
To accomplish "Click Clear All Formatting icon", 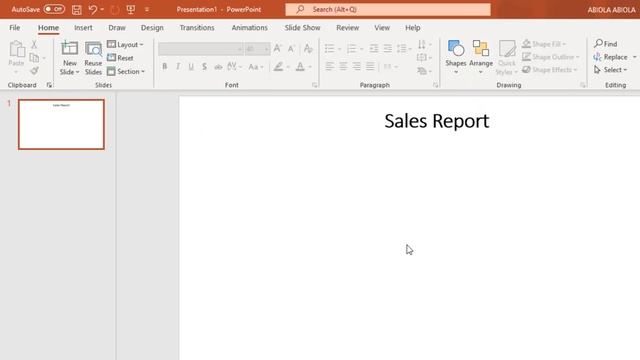I will [x=309, y=49].
